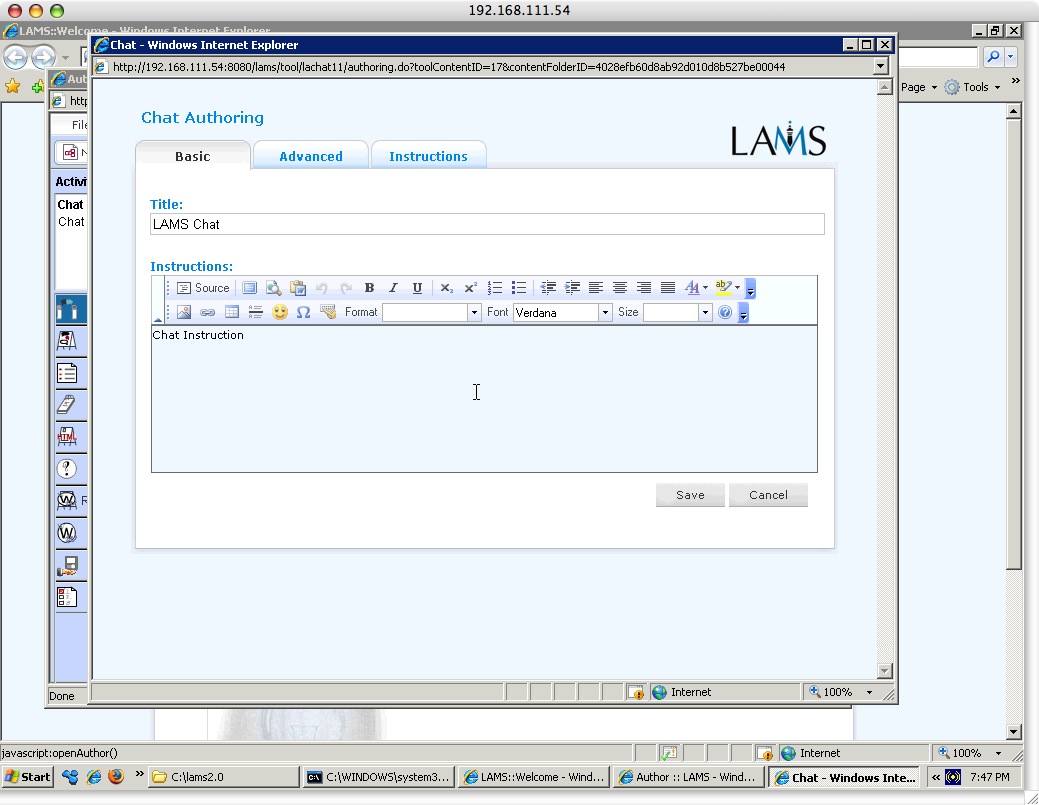Open the Format dropdown
The width and height of the screenshot is (1039, 805).
pos(474,313)
